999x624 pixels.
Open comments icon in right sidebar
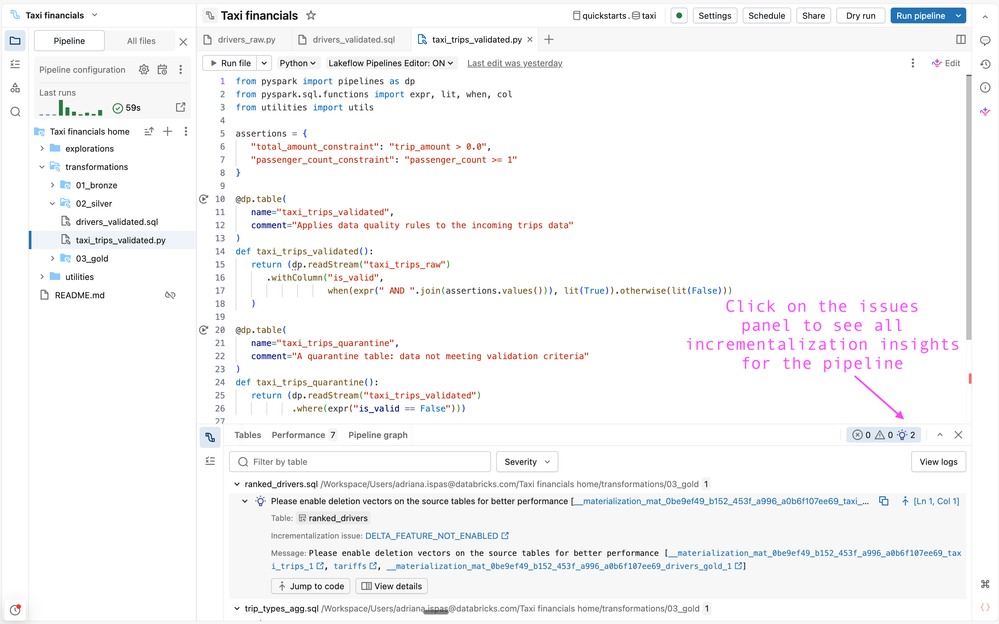(985, 41)
